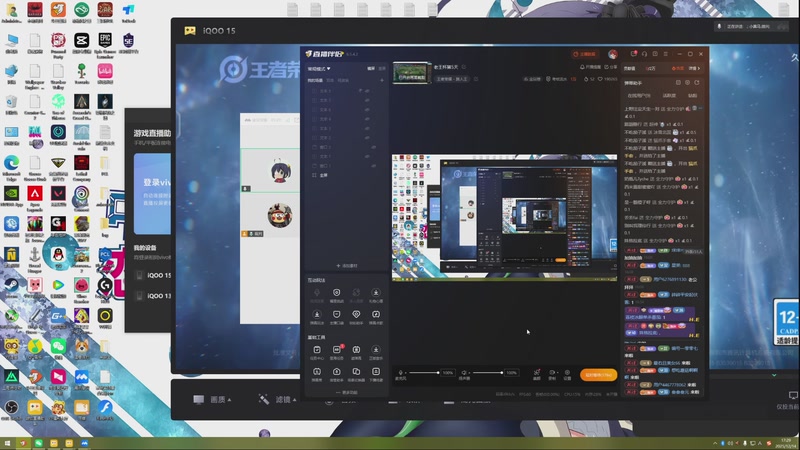Click the share button above the preview
Image resolution: width=800 pixels, height=450 pixels.
click(610, 67)
